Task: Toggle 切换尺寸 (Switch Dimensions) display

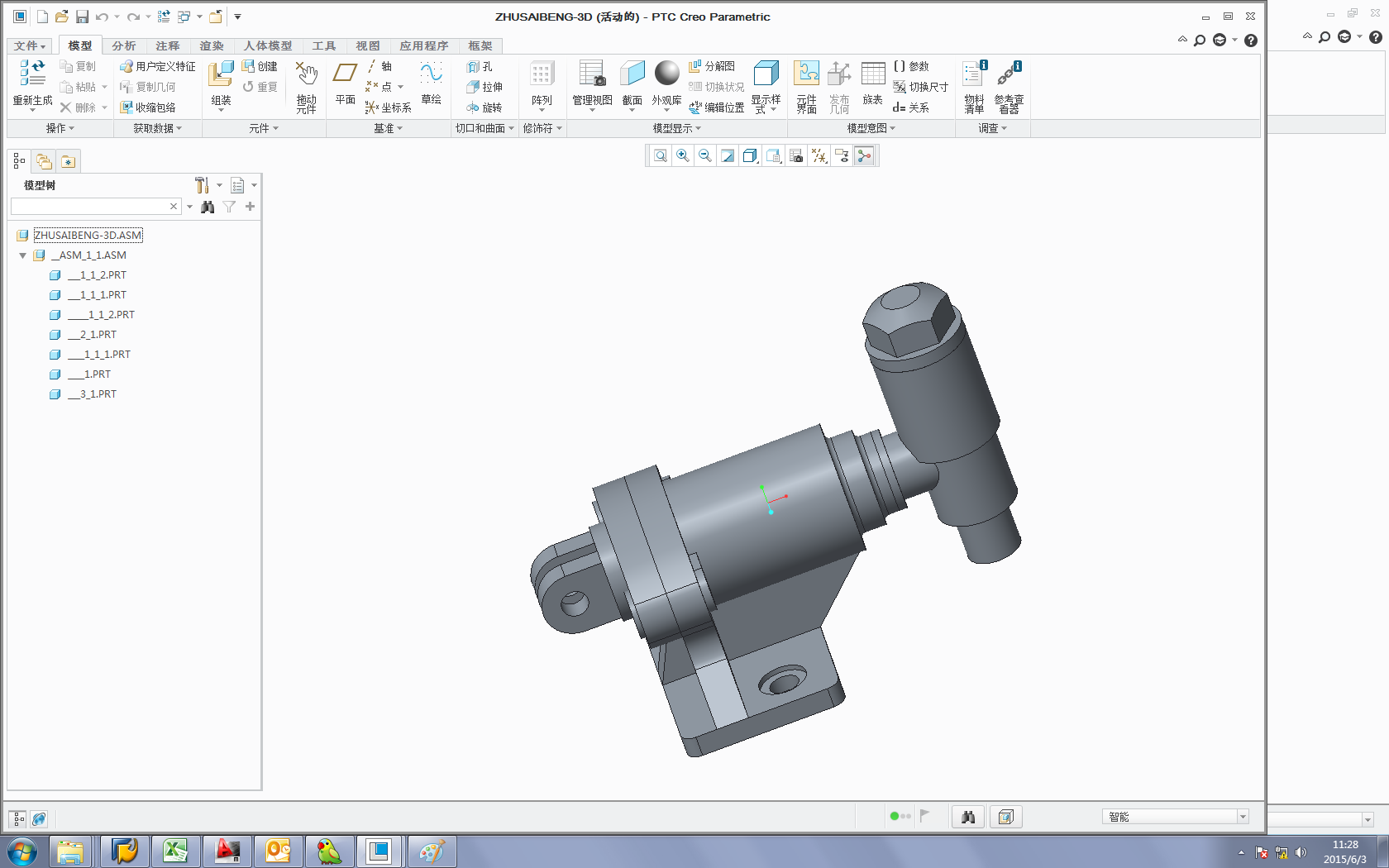Action: 920,87
